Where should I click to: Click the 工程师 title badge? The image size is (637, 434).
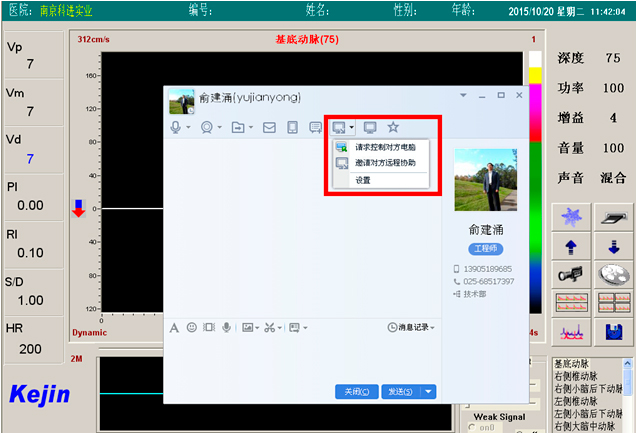(x=486, y=249)
